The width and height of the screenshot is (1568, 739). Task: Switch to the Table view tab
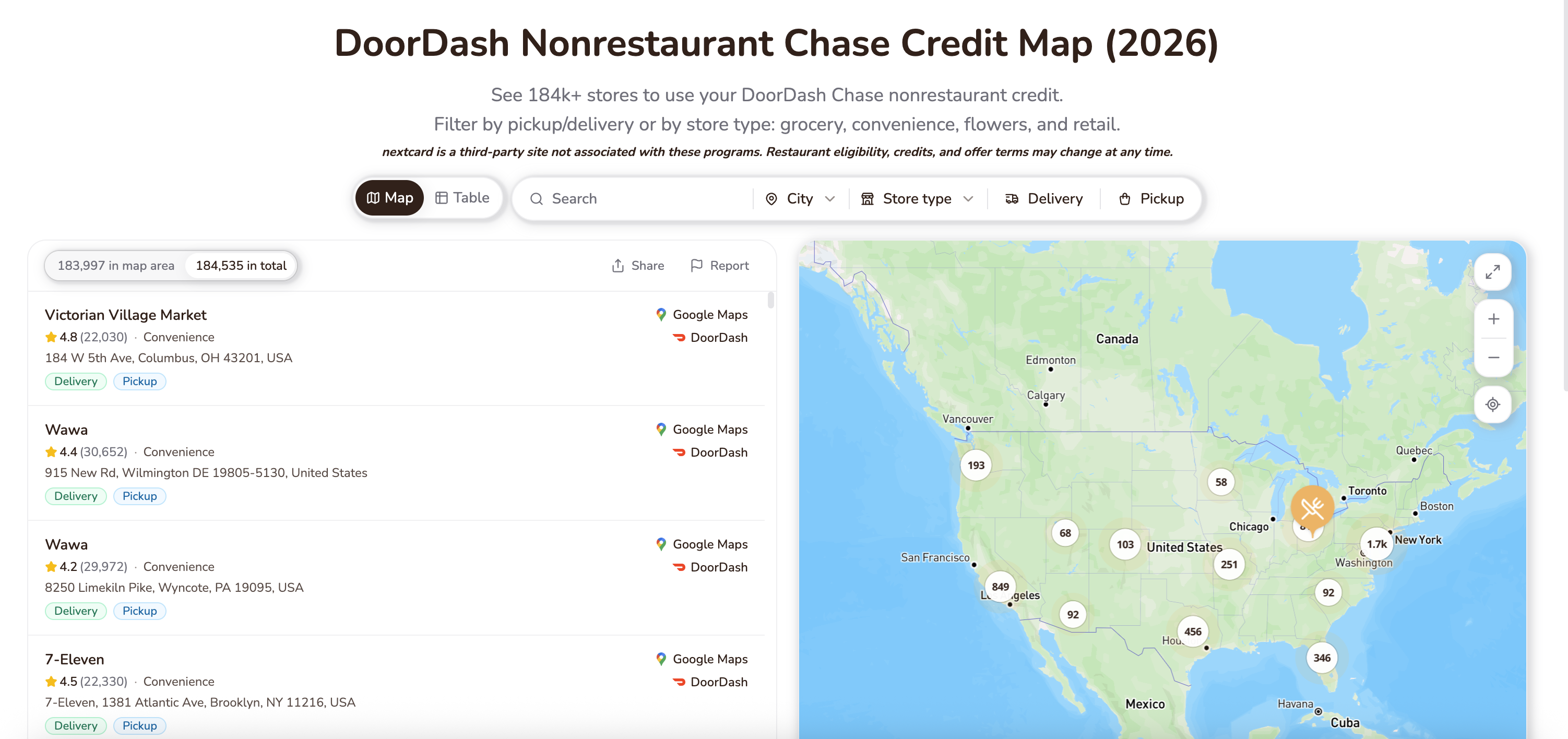pos(462,198)
